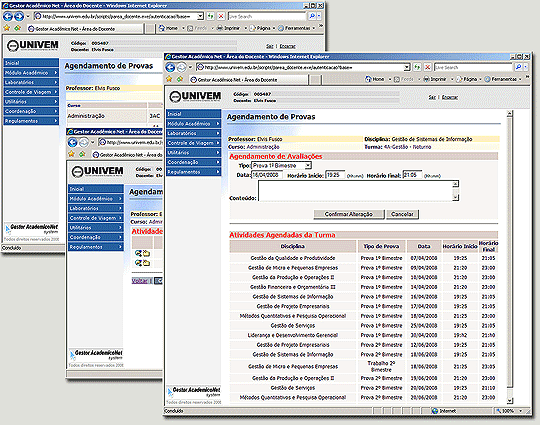Open address bar dropdown arrow in front window
540x425 pixels.
407,67
